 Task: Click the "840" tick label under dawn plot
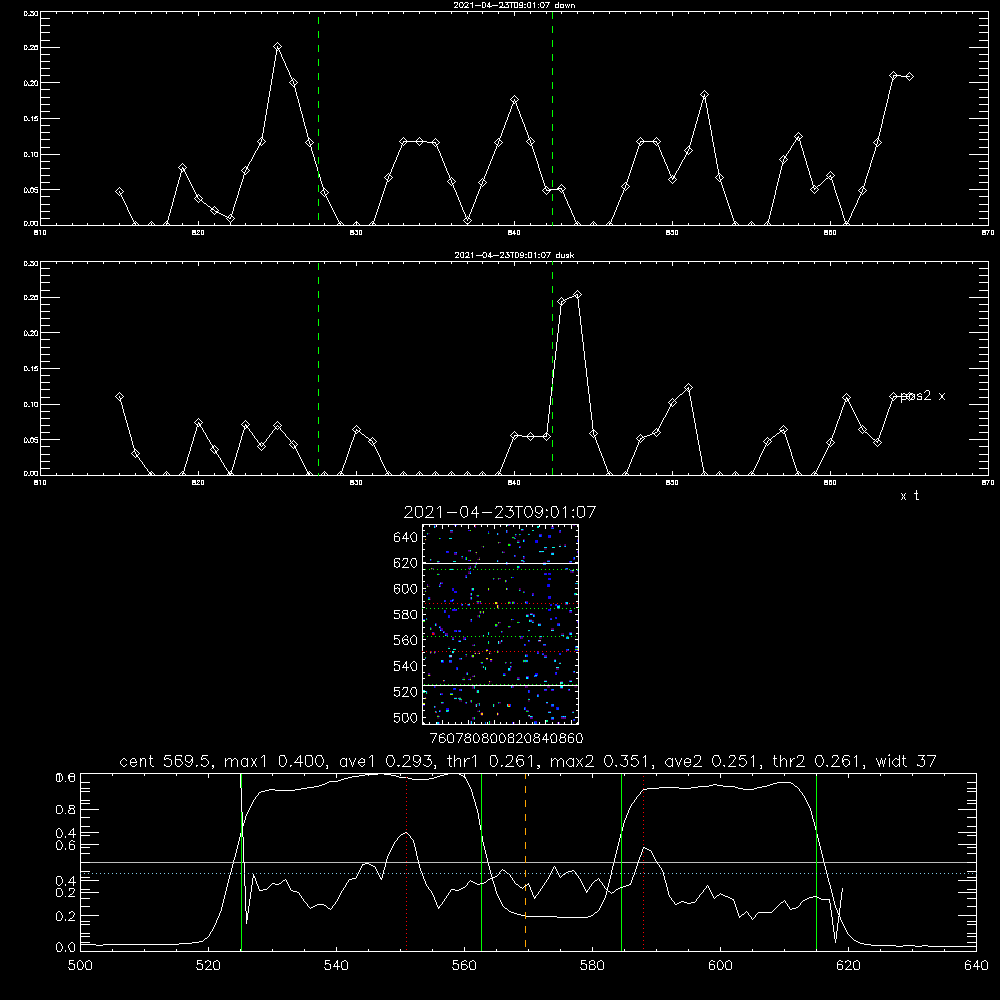coord(515,233)
